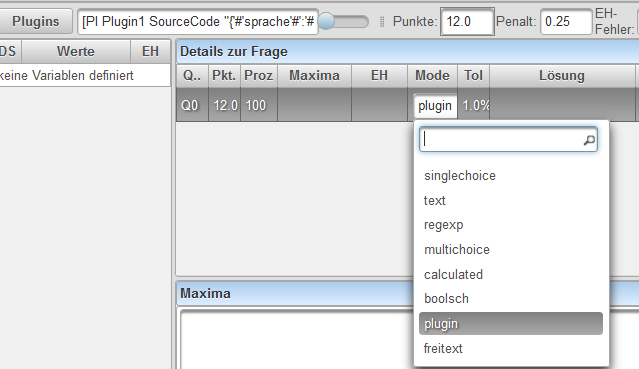Click the dropdown search filter field
This screenshot has width=639, height=369.
(508, 140)
